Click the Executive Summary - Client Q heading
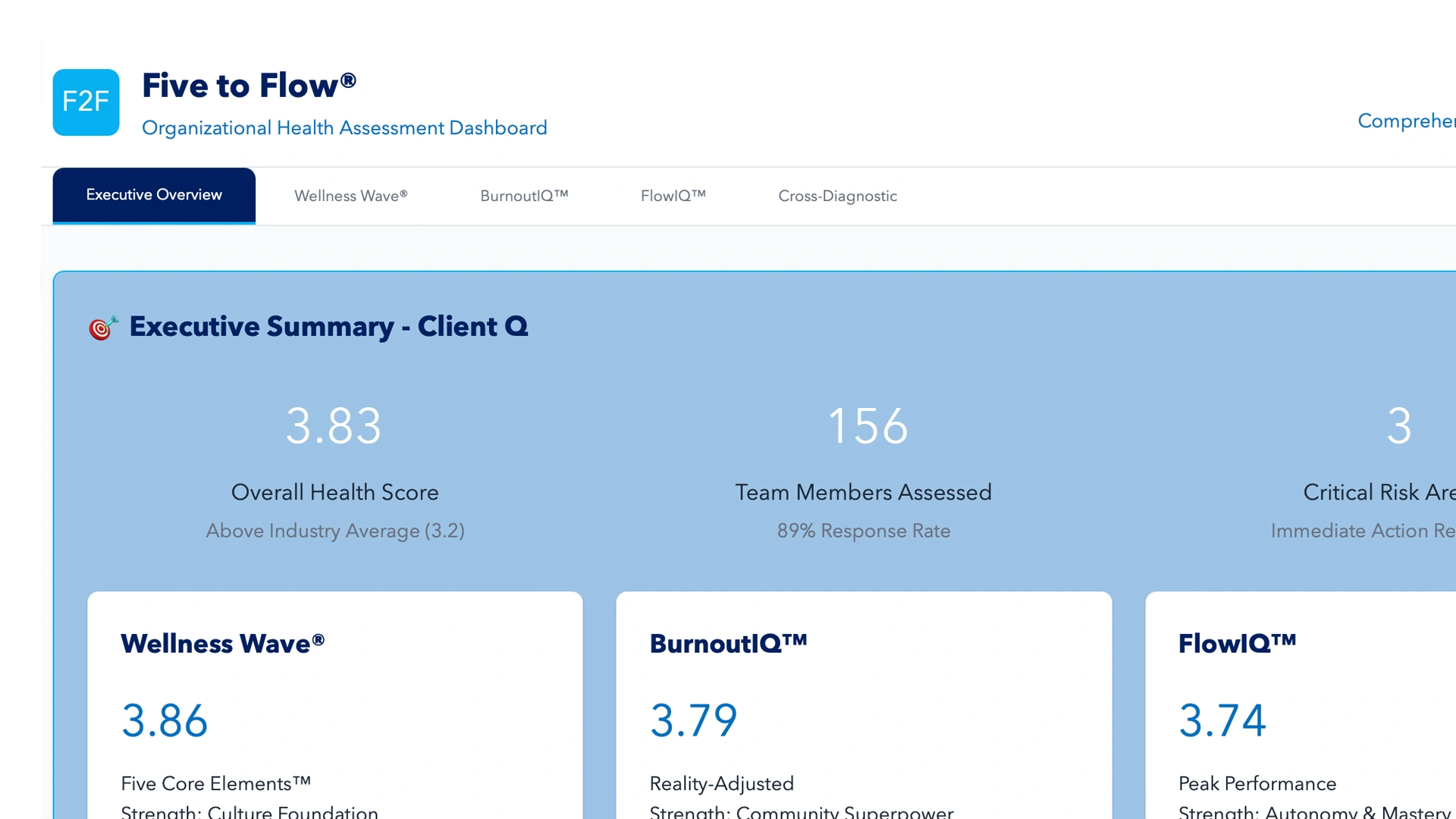Image resolution: width=1456 pixels, height=819 pixels. [328, 326]
